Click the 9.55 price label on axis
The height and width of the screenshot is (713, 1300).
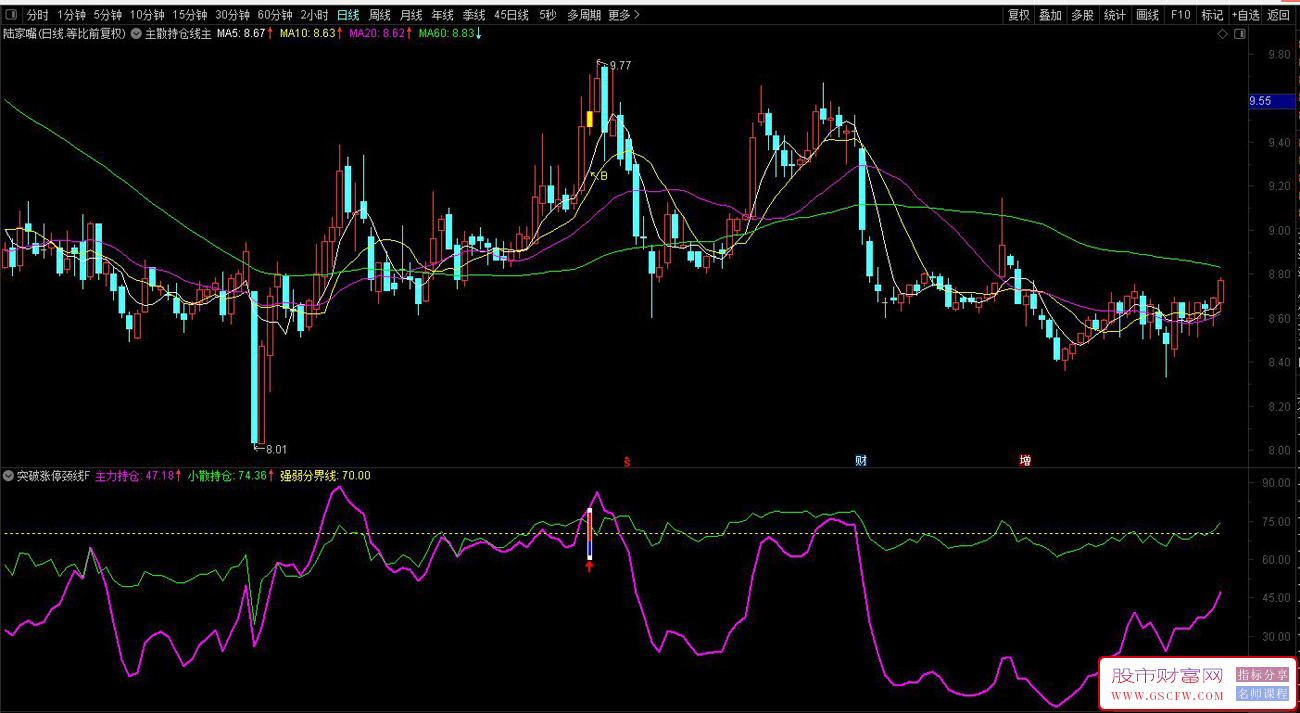[1260, 101]
